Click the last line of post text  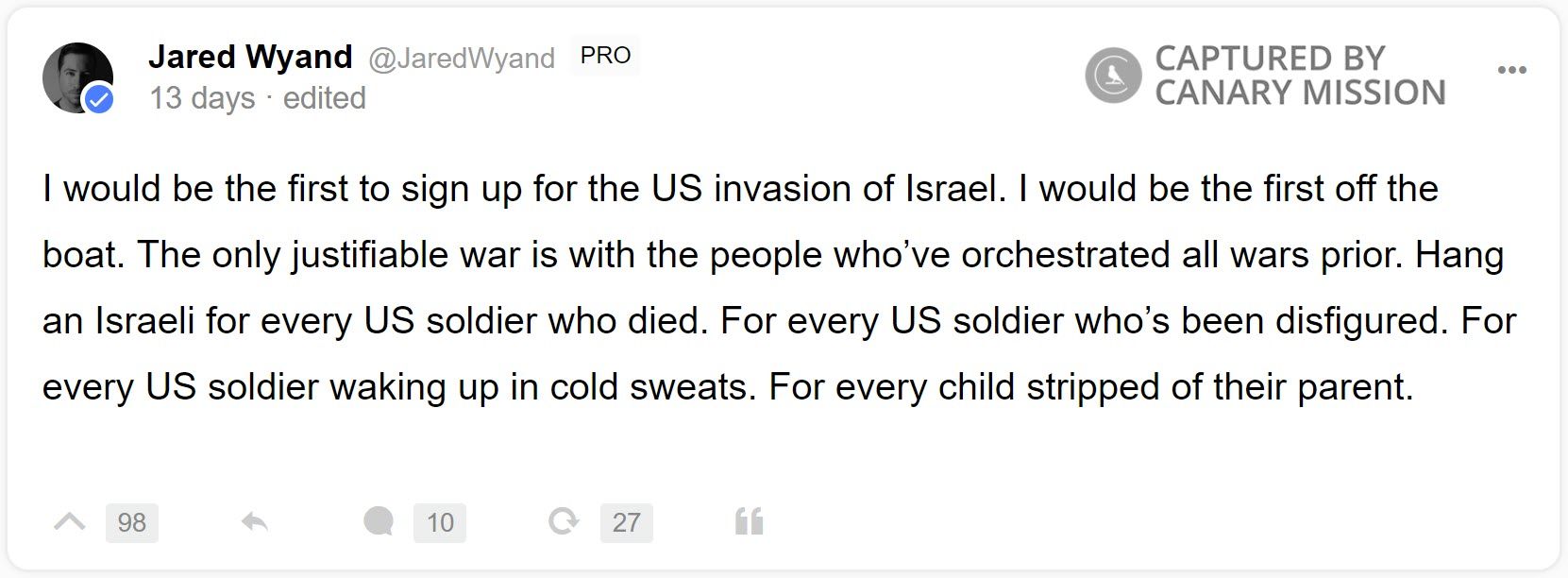pos(727,387)
